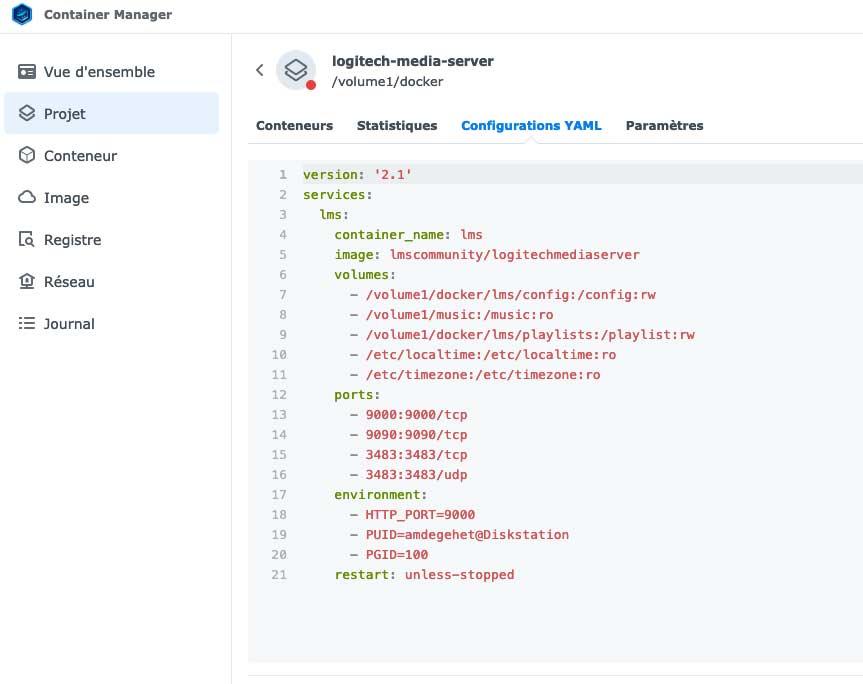Open Registre via its search-document icon

[x=27, y=240]
